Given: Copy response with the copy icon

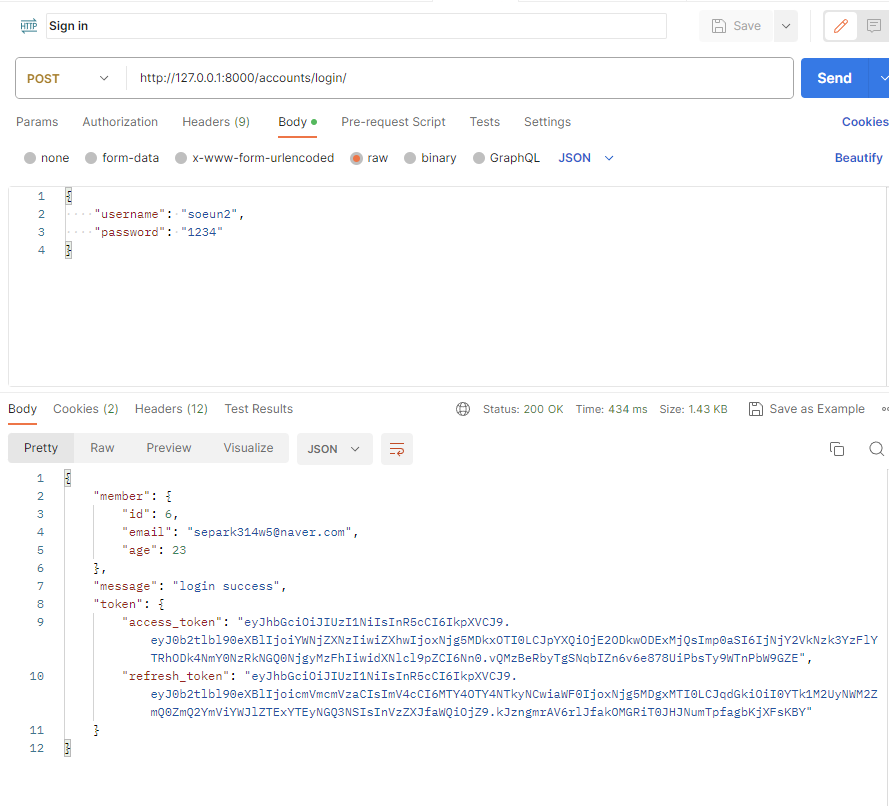Looking at the screenshot, I should [837, 449].
